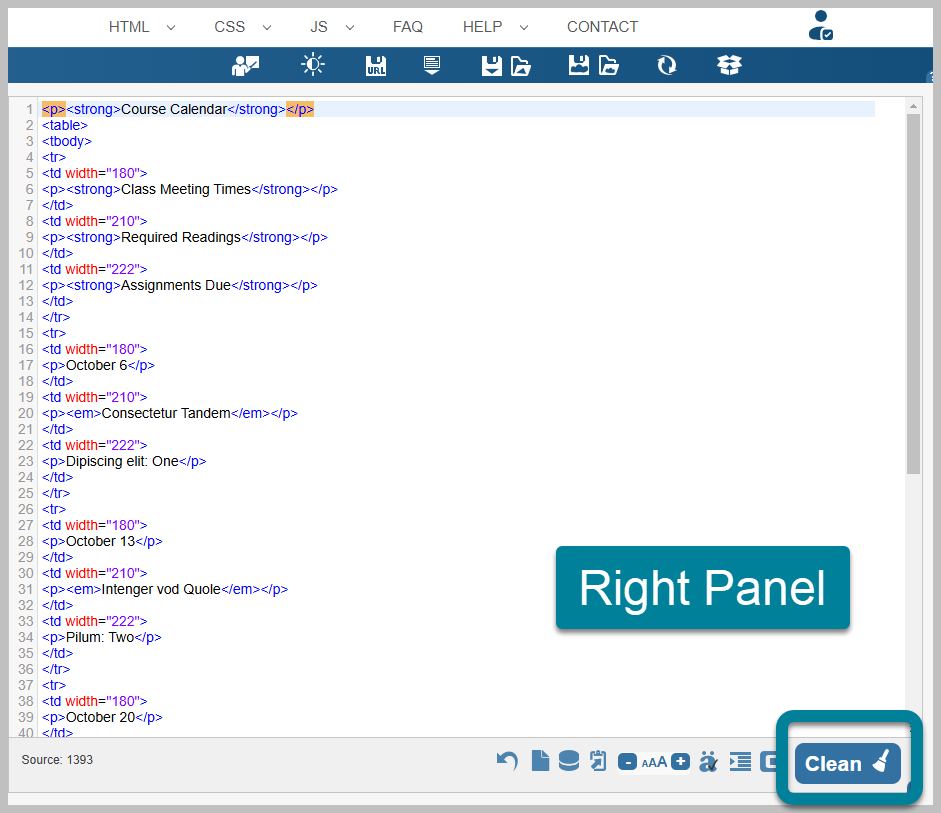Image resolution: width=941 pixels, height=813 pixels.
Task: Open the FAQ page
Action: tap(408, 27)
